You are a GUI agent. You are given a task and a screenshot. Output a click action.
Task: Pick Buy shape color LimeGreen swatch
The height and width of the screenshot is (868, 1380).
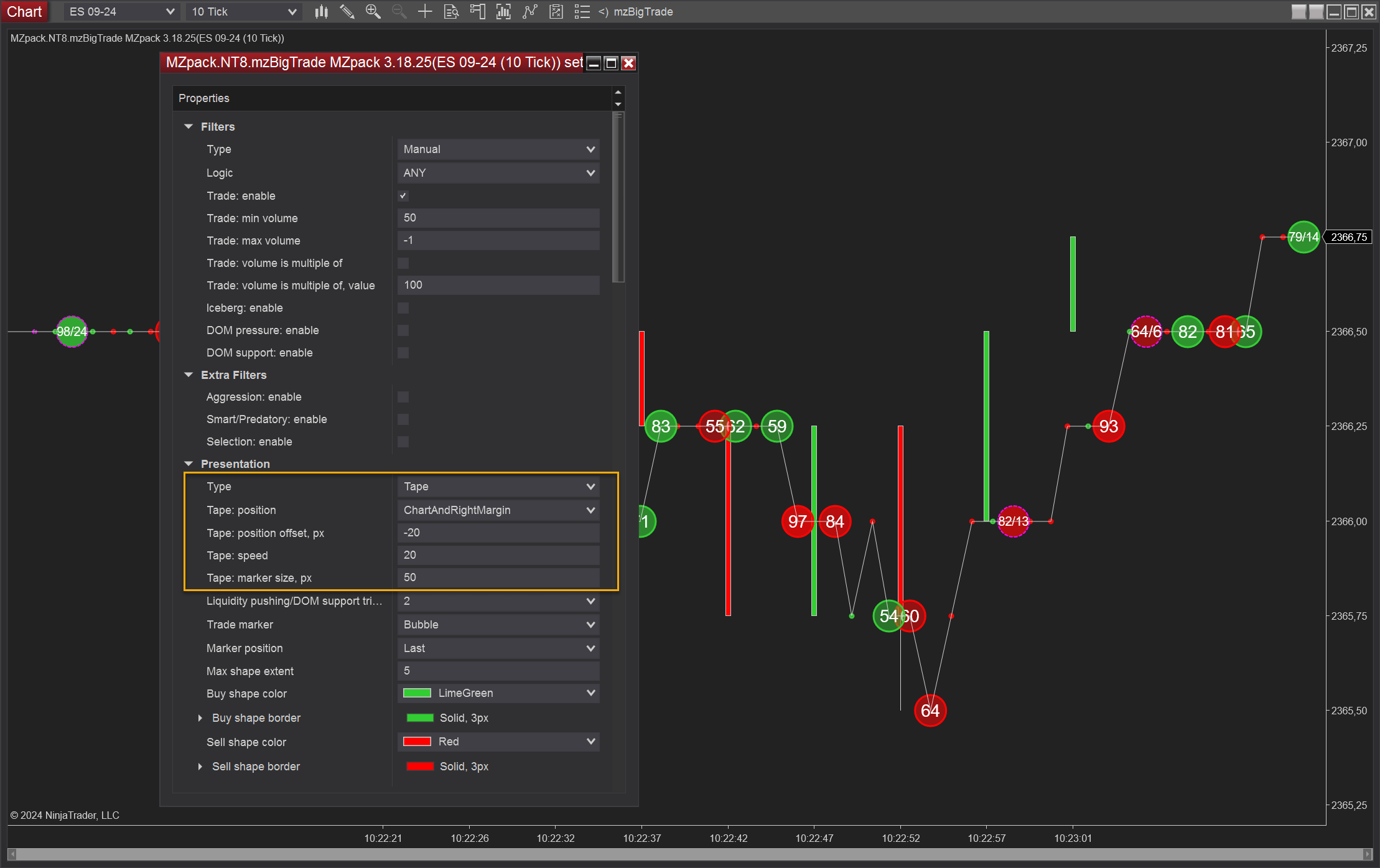pos(417,693)
